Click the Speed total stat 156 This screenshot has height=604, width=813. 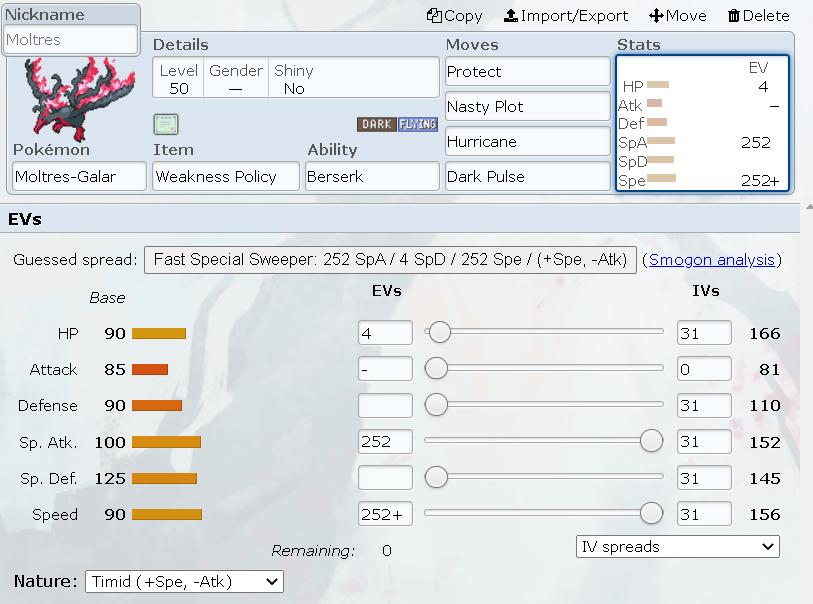pyautogui.click(x=765, y=514)
